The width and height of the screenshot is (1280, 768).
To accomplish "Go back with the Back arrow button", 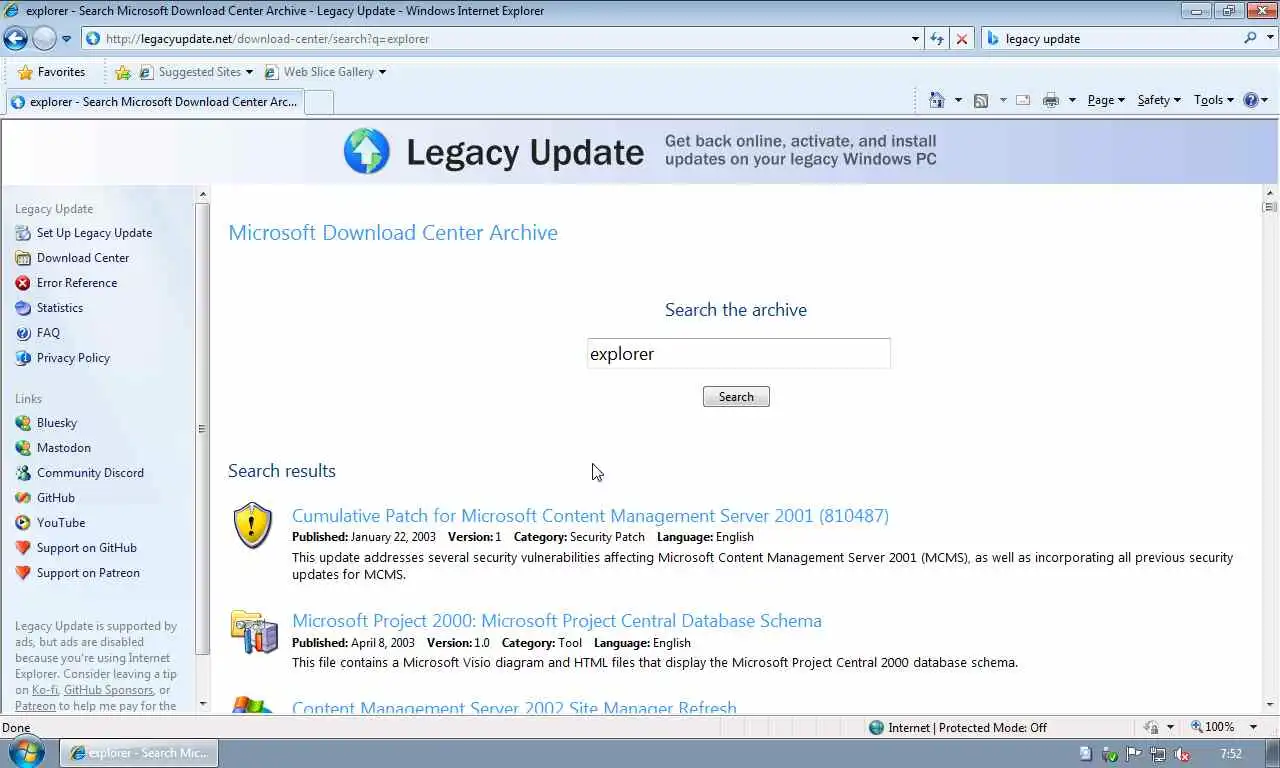I will point(16,39).
